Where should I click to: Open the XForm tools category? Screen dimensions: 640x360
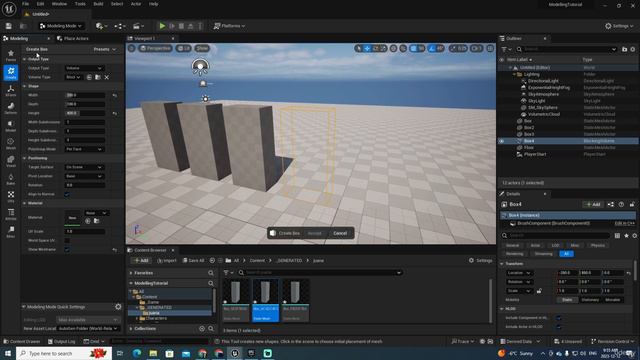(11, 91)
